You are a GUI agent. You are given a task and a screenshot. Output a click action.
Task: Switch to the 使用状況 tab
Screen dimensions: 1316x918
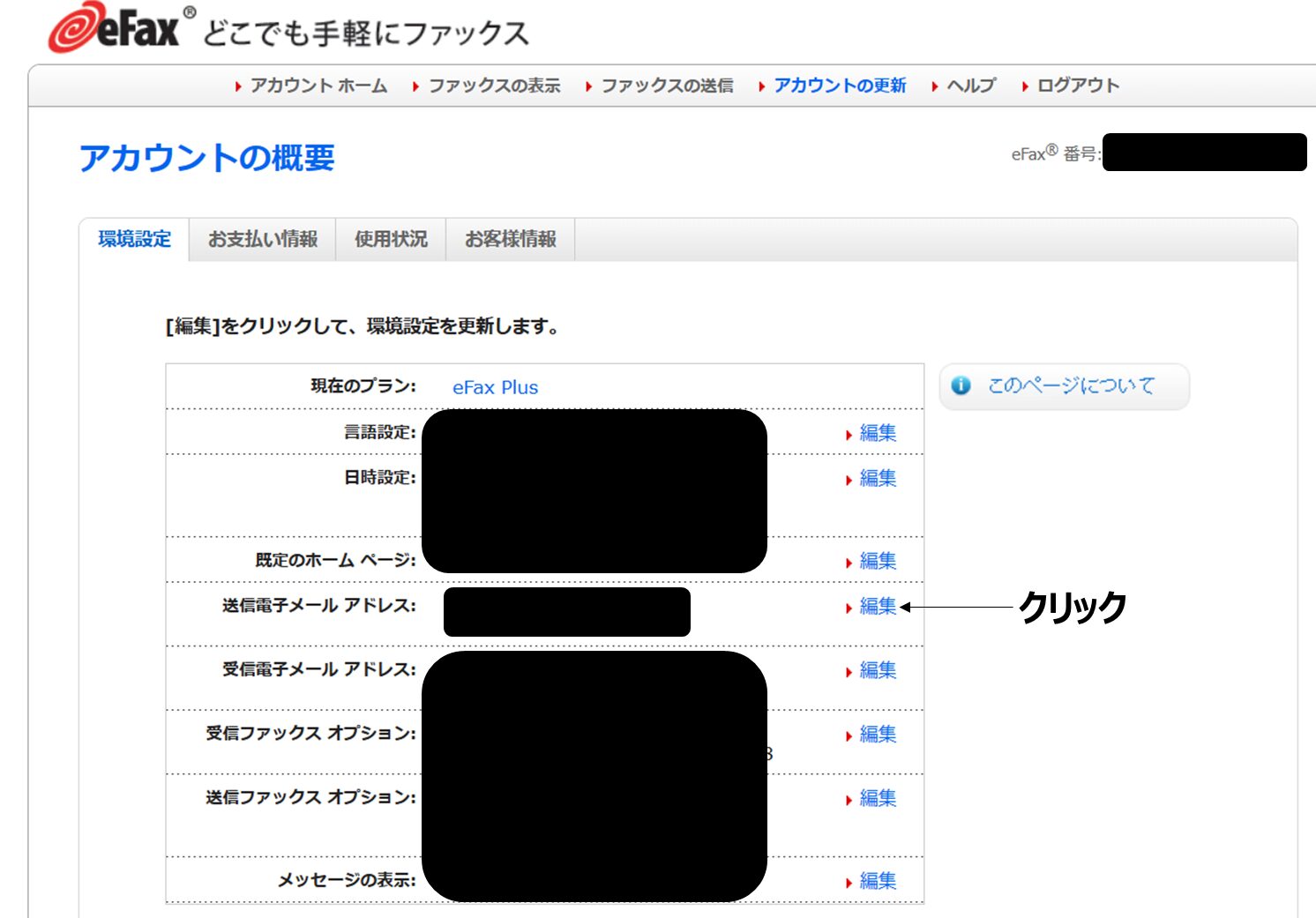coord(391,238)
